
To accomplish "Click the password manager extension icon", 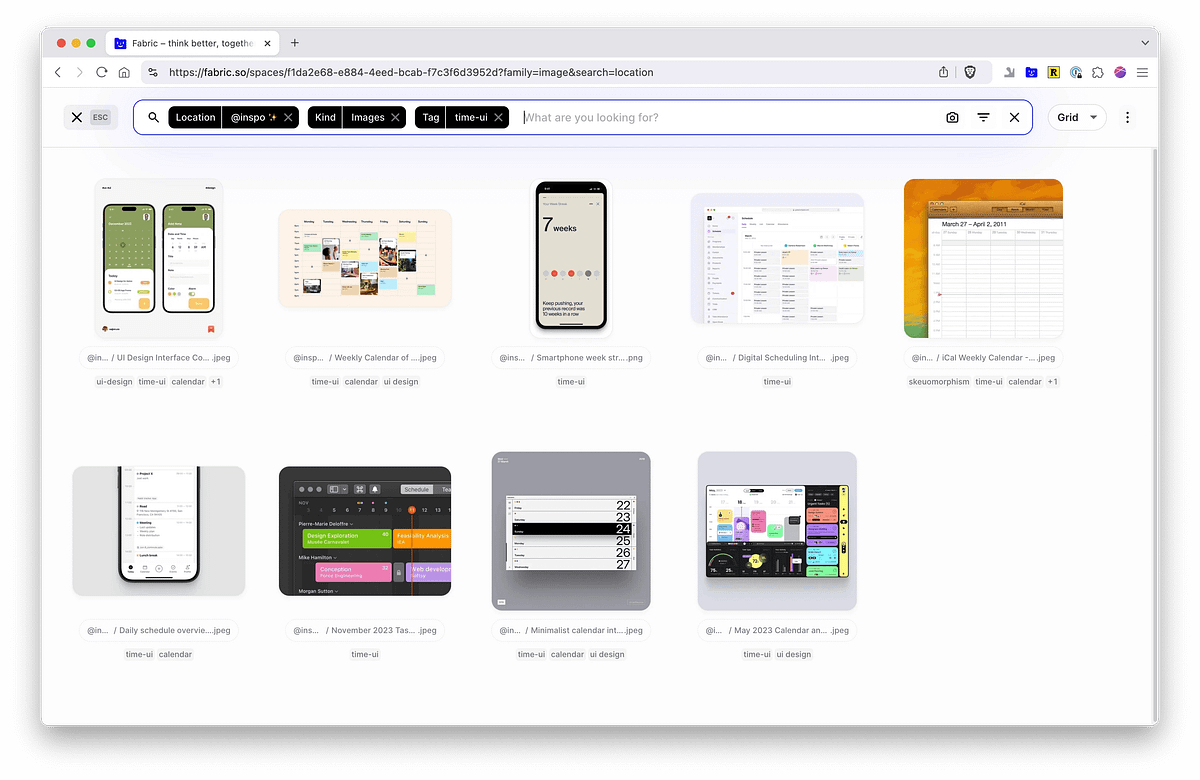I will 1076,72.
